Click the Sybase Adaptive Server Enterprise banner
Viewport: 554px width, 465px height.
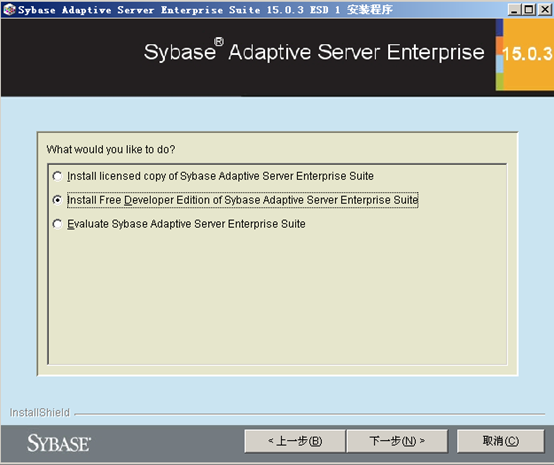click(314, 52)
